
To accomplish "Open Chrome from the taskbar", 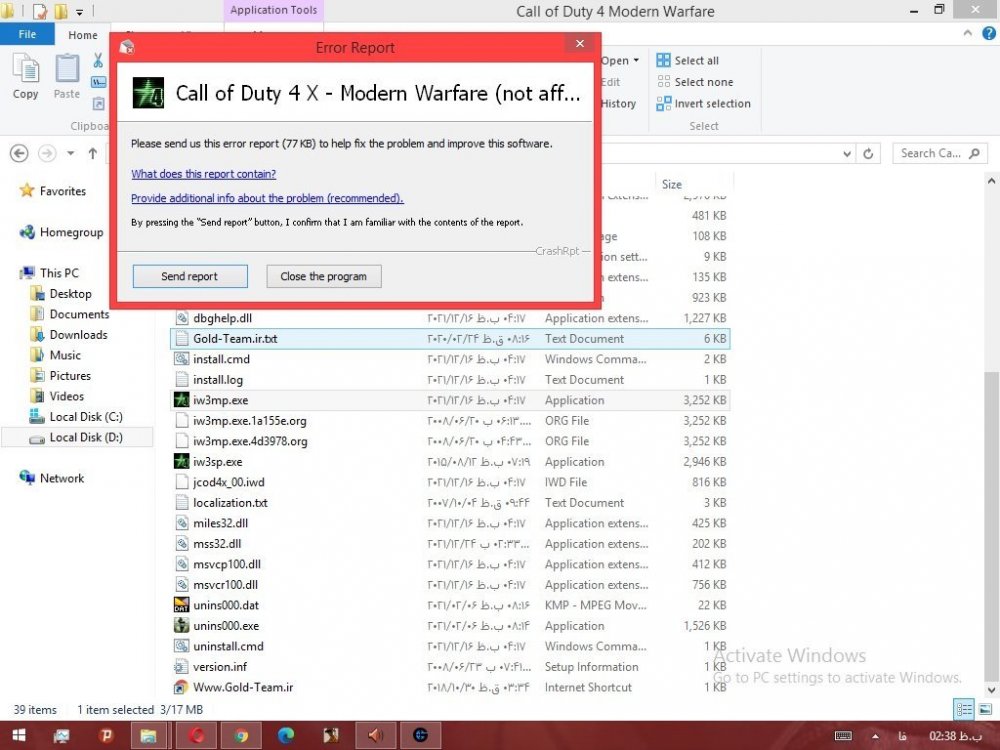I will pos(241,735).
